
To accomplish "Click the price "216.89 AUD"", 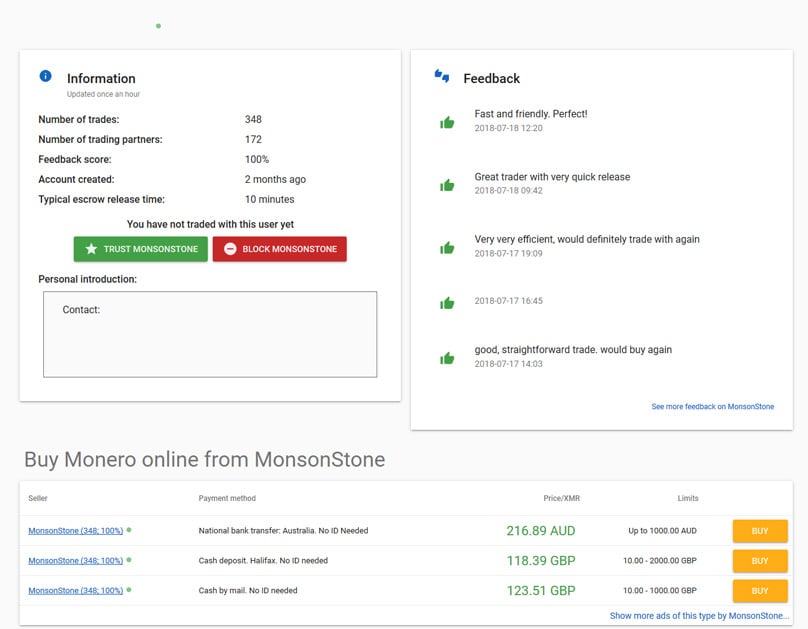I will point(541,531).
